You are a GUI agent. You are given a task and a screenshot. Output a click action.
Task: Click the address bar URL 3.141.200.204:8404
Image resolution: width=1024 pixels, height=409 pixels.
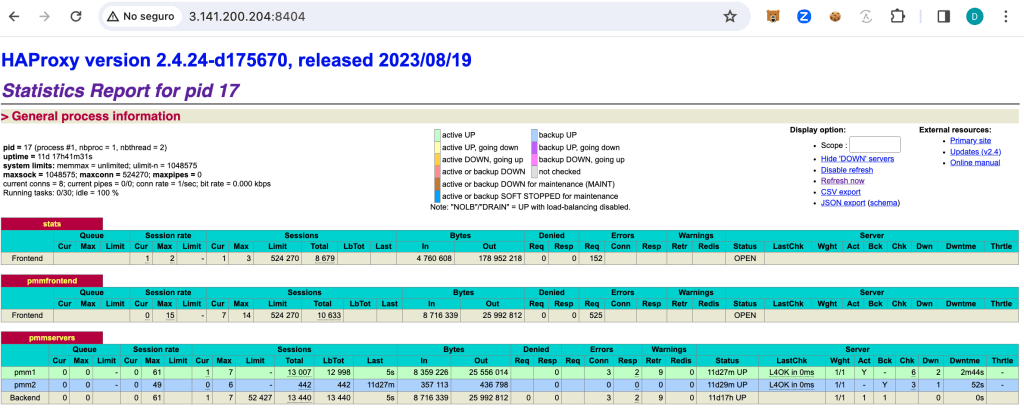[x=246, y=17]
